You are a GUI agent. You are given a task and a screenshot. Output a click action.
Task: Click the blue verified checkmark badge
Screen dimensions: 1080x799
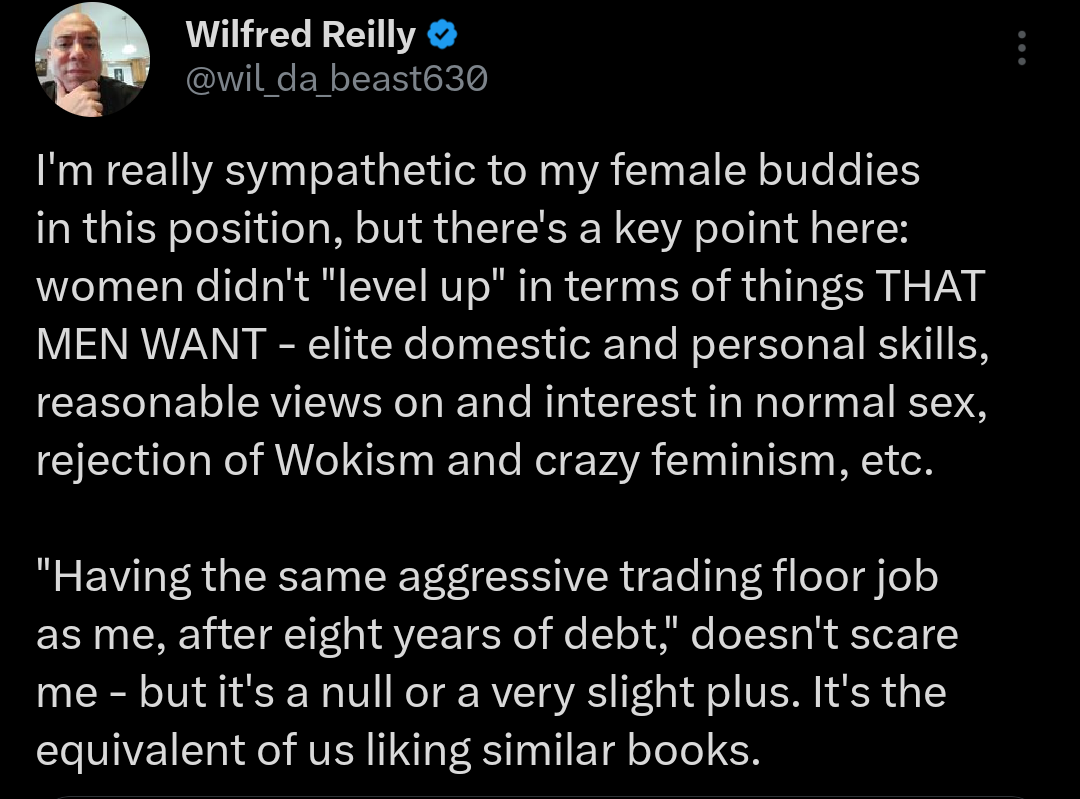pyautogui.click(x=443, y=37)
